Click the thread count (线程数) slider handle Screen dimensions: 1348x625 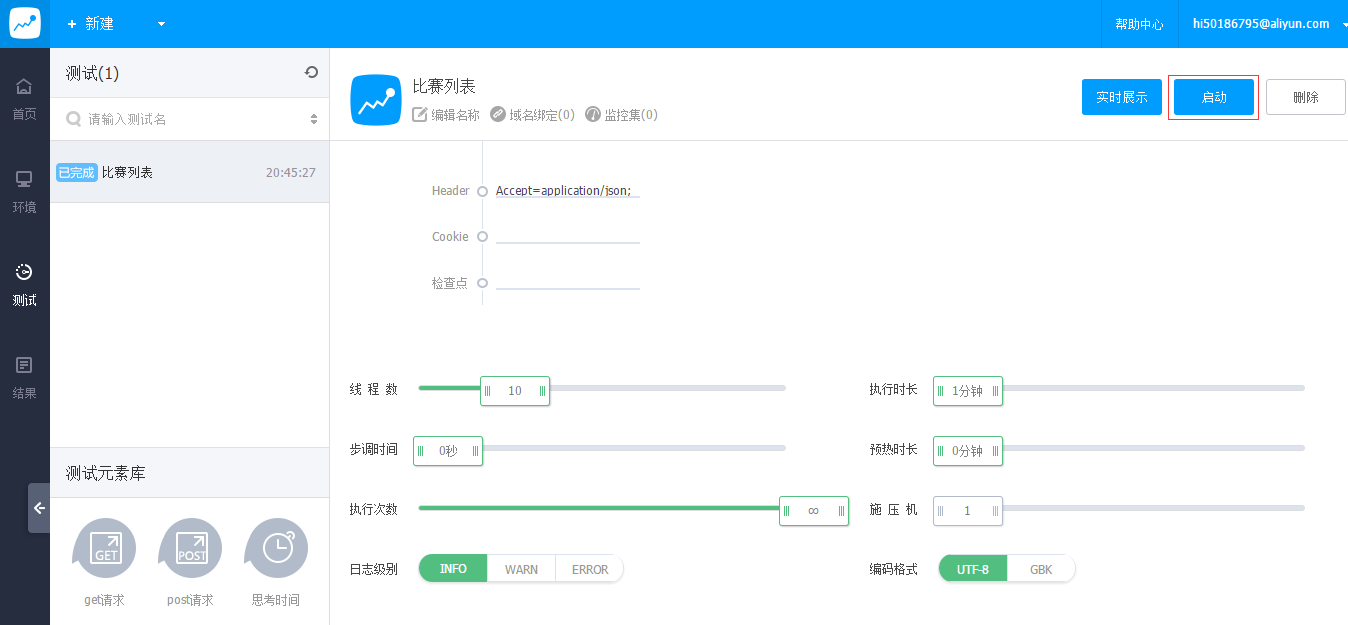point(515,391)
